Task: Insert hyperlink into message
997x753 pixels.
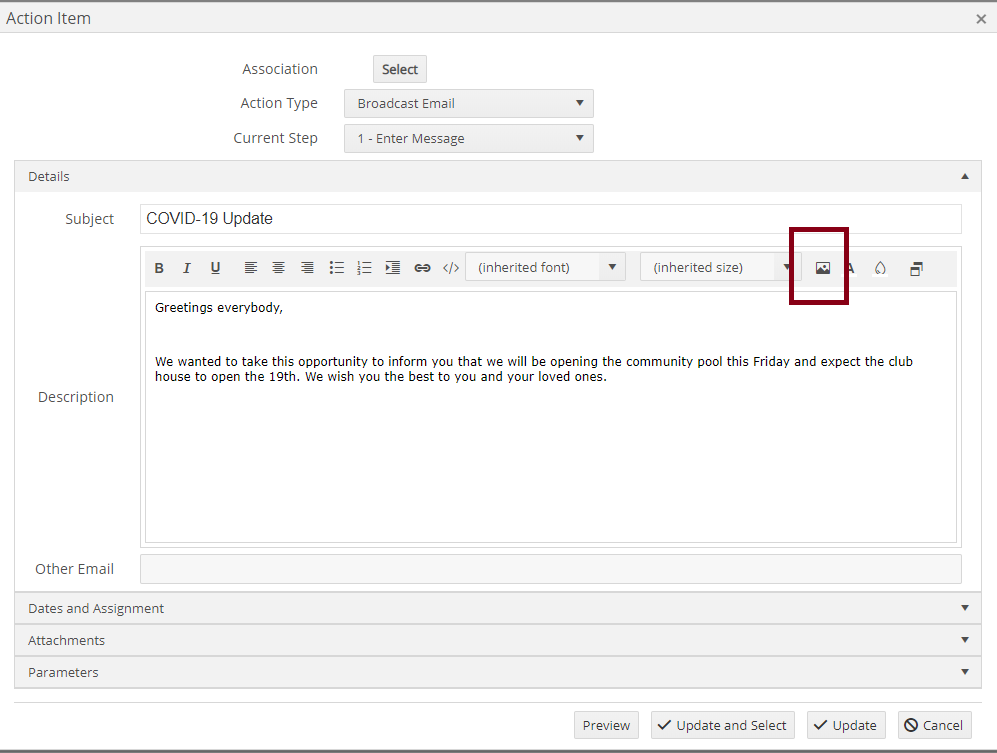Action: pos(422,268)
